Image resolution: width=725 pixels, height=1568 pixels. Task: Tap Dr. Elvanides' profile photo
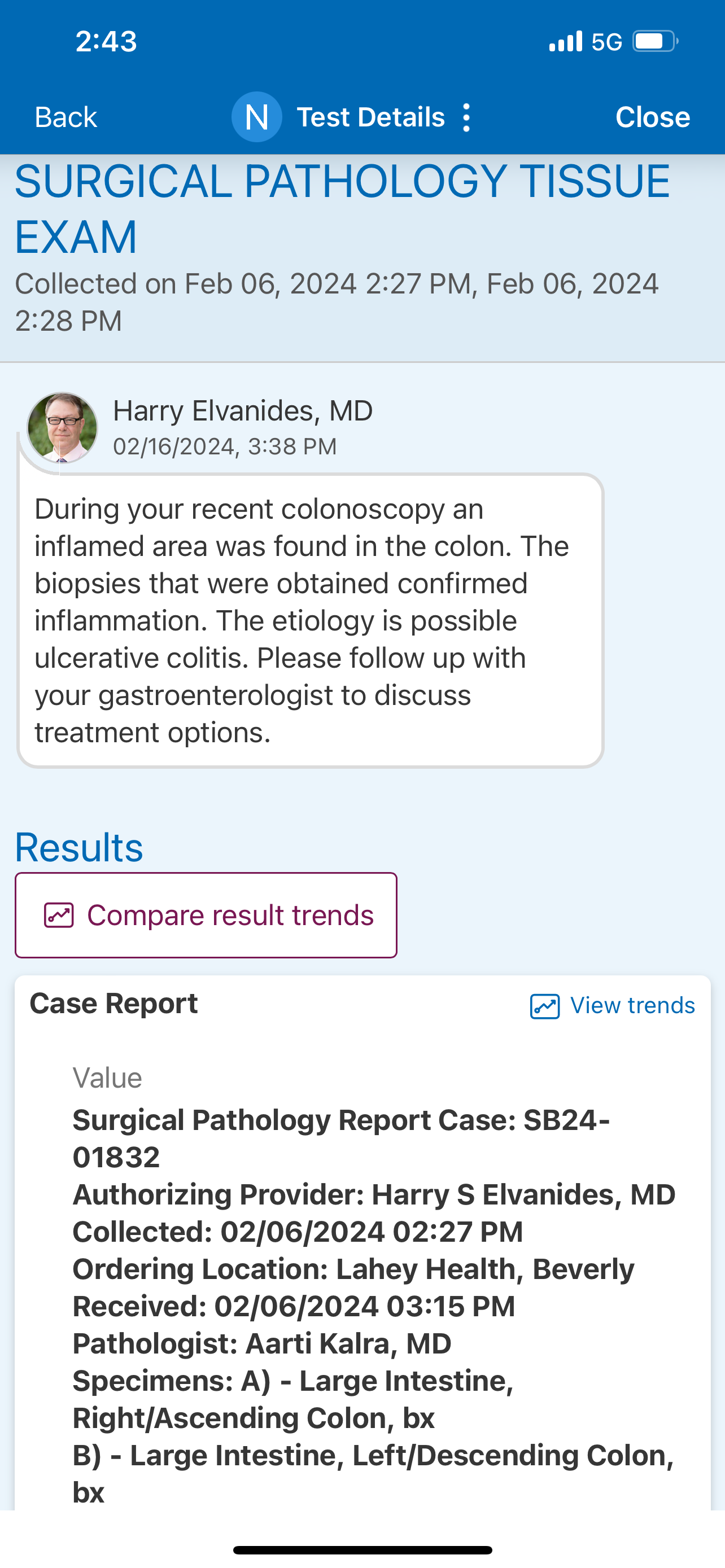click(x=63, y=427)
